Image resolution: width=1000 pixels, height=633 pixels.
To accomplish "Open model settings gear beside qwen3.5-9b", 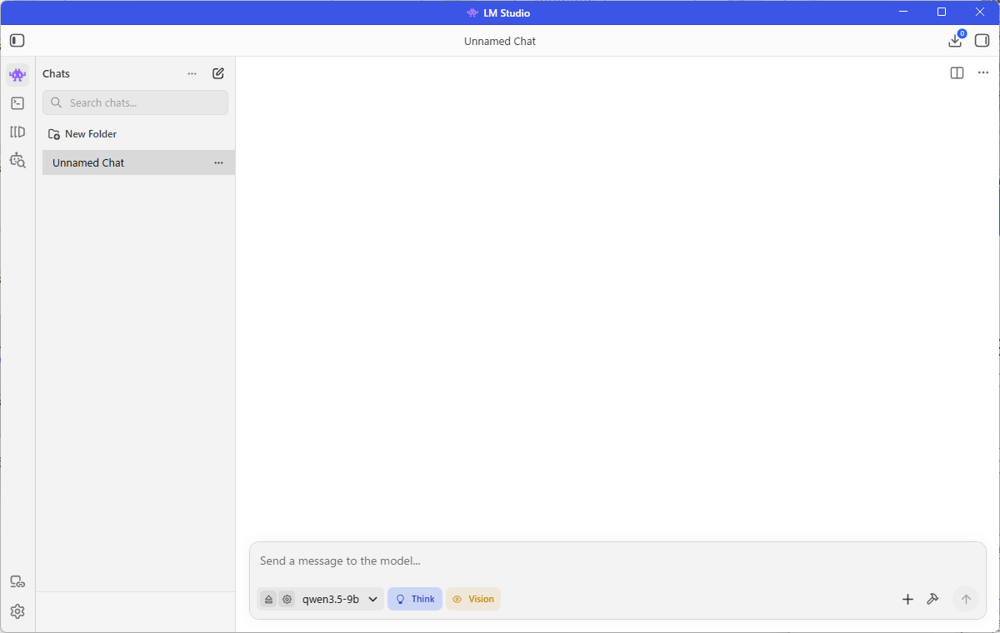I will click(x=287, y=599).
